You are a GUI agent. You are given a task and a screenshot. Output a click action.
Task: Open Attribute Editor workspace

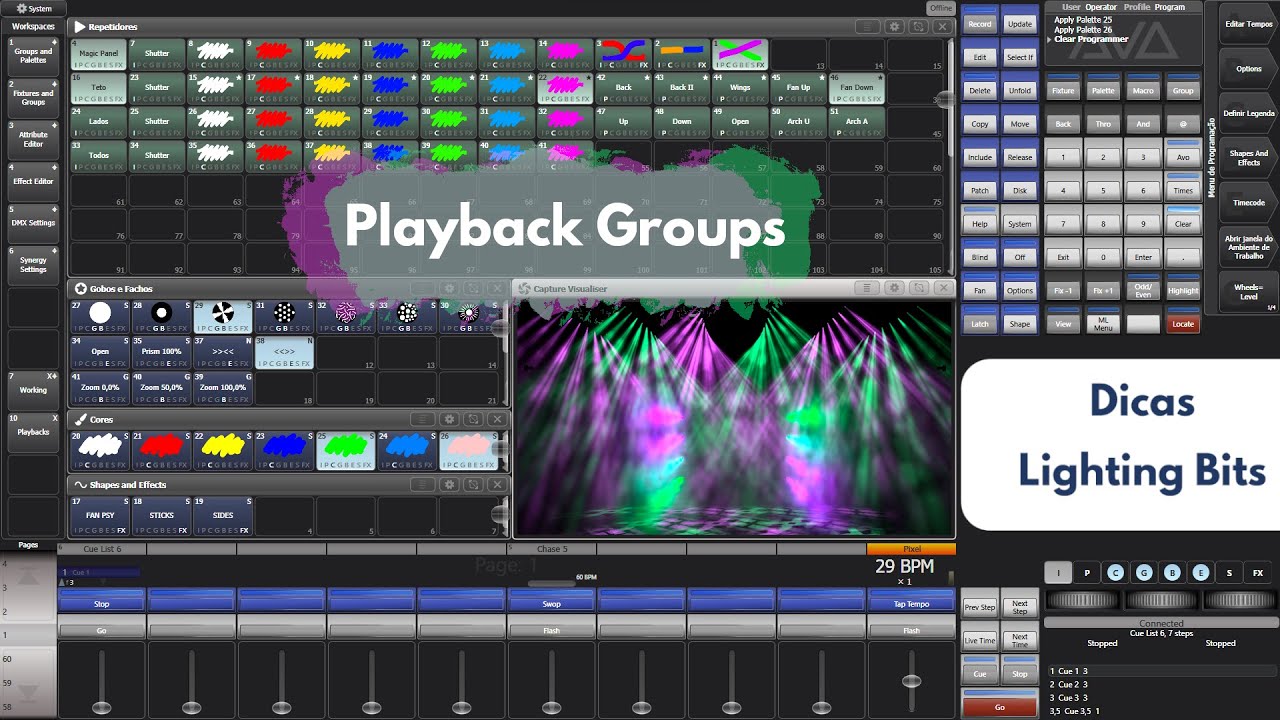click(x=33, y=139)
